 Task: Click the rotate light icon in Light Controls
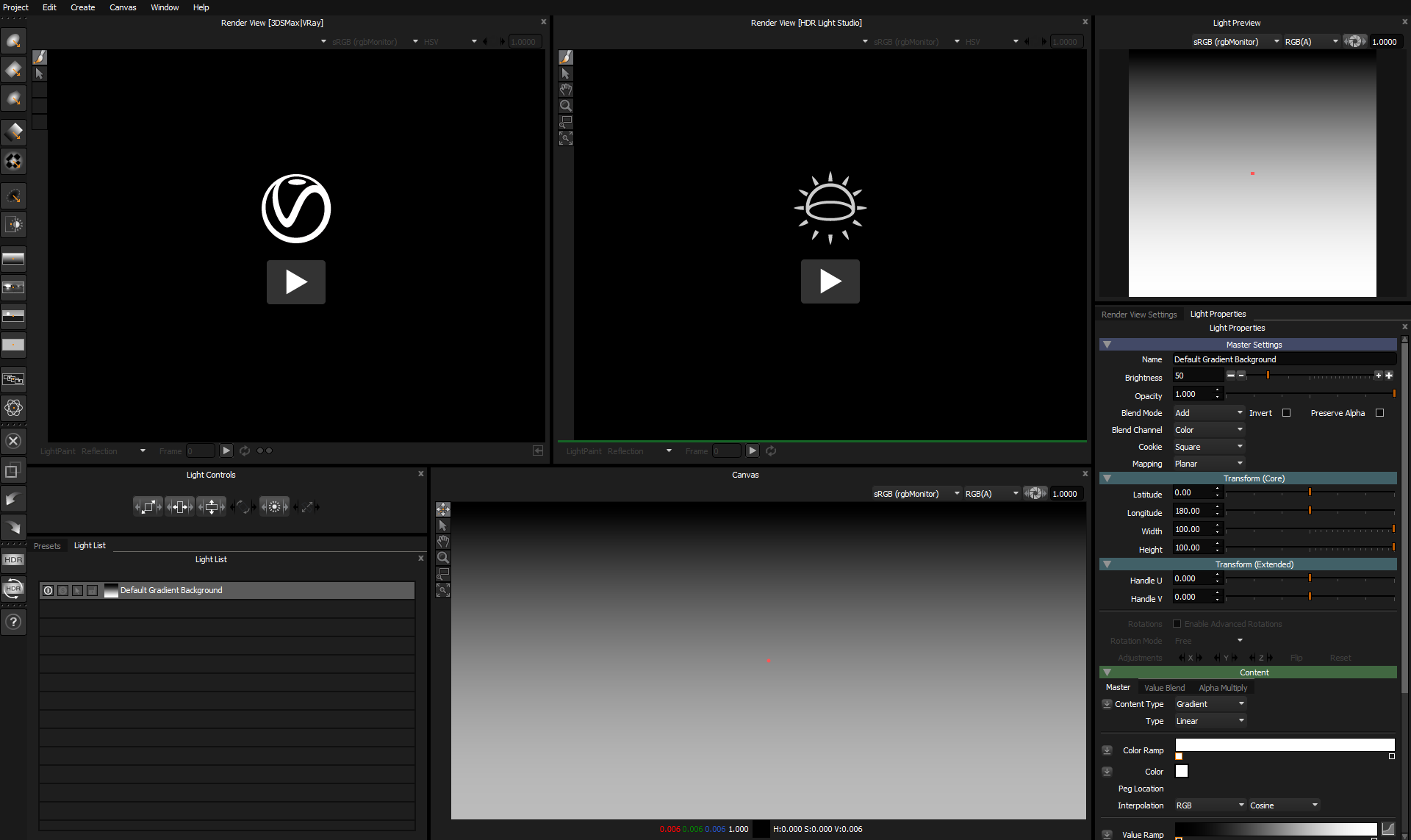243,507
